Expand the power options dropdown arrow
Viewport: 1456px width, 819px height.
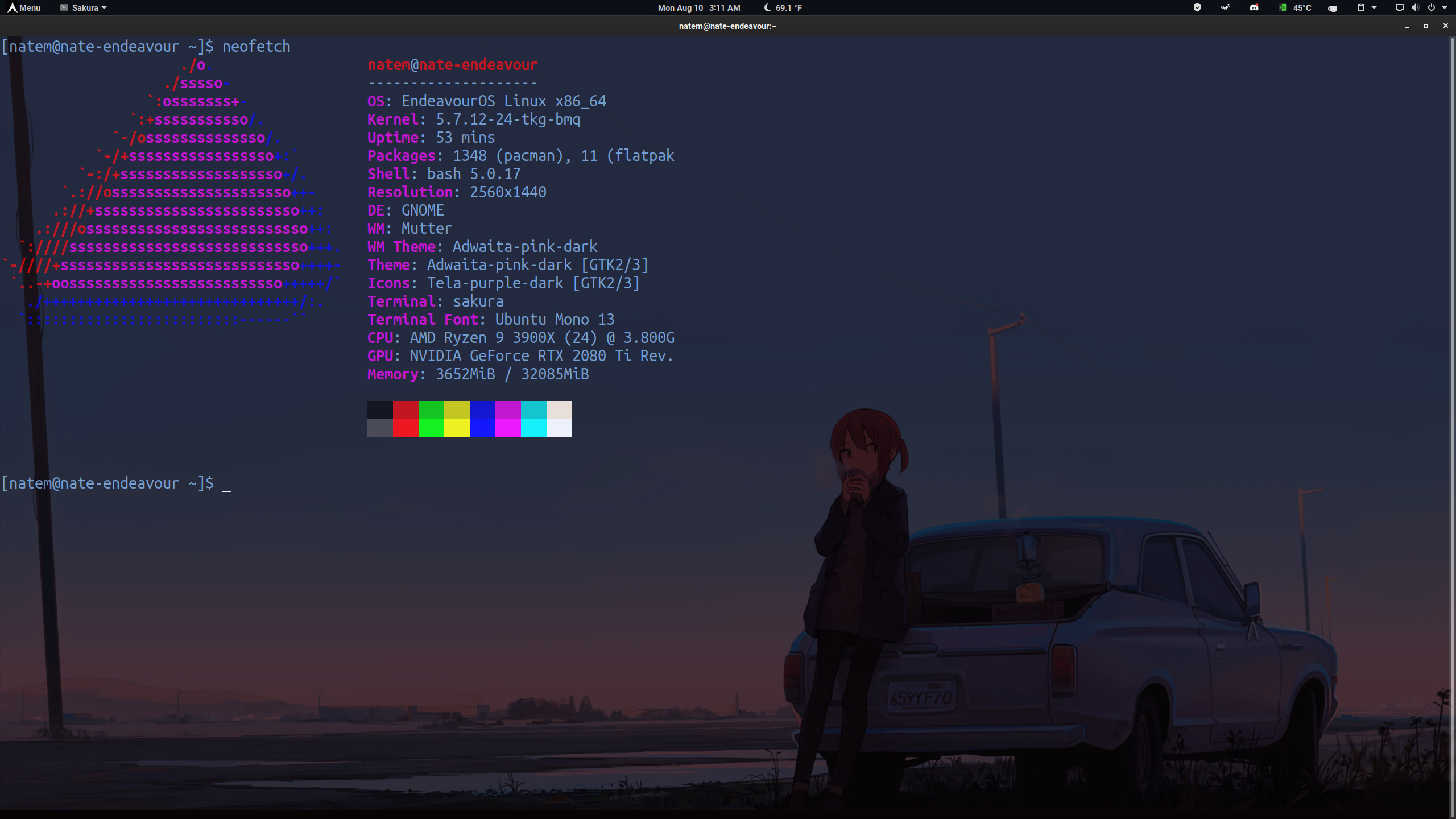[1445, 7]
